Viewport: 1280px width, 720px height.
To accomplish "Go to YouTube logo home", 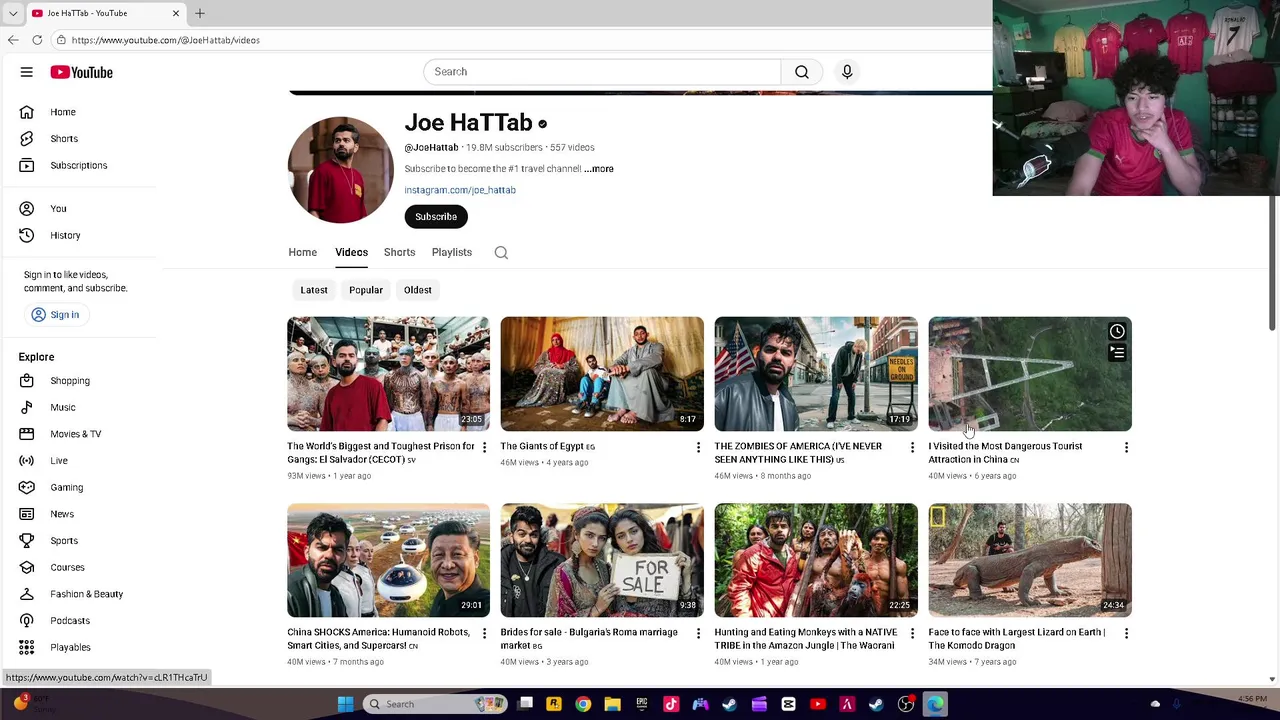I will pyautogui.click(x=81, y=72).
